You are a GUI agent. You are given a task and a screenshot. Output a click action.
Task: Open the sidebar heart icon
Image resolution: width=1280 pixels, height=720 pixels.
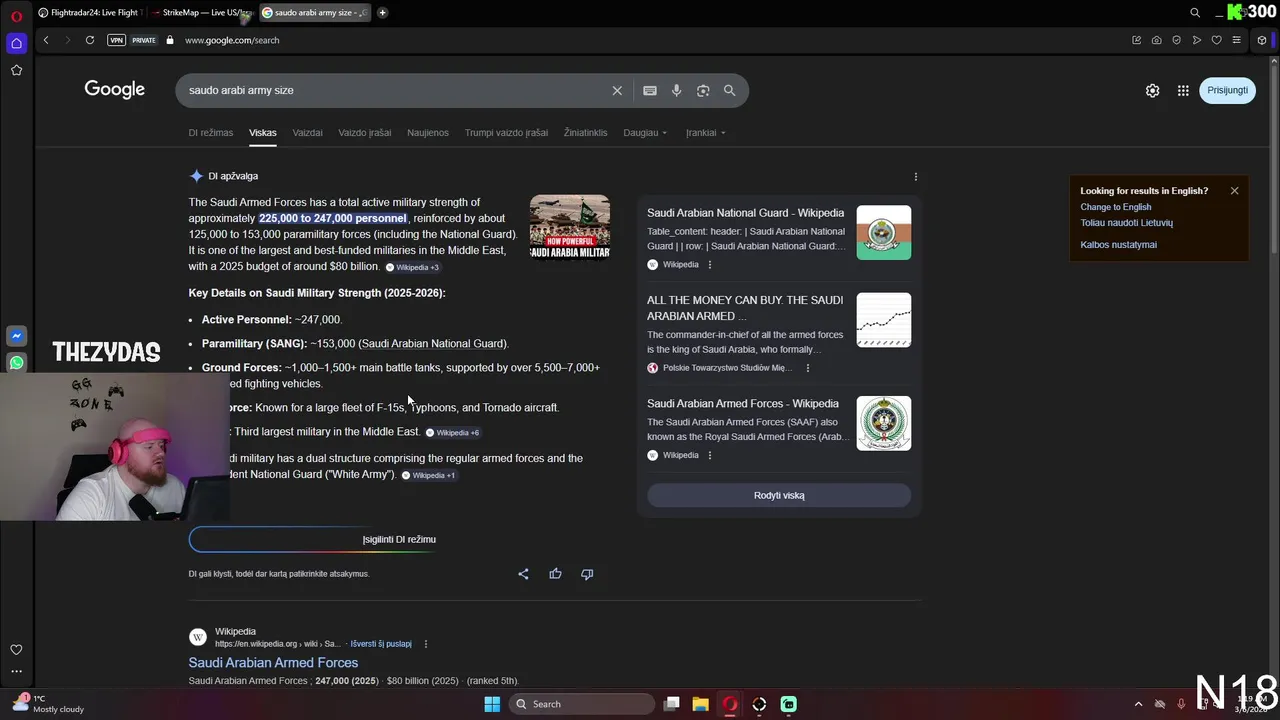pyautogui.click(x=16, y=649)
